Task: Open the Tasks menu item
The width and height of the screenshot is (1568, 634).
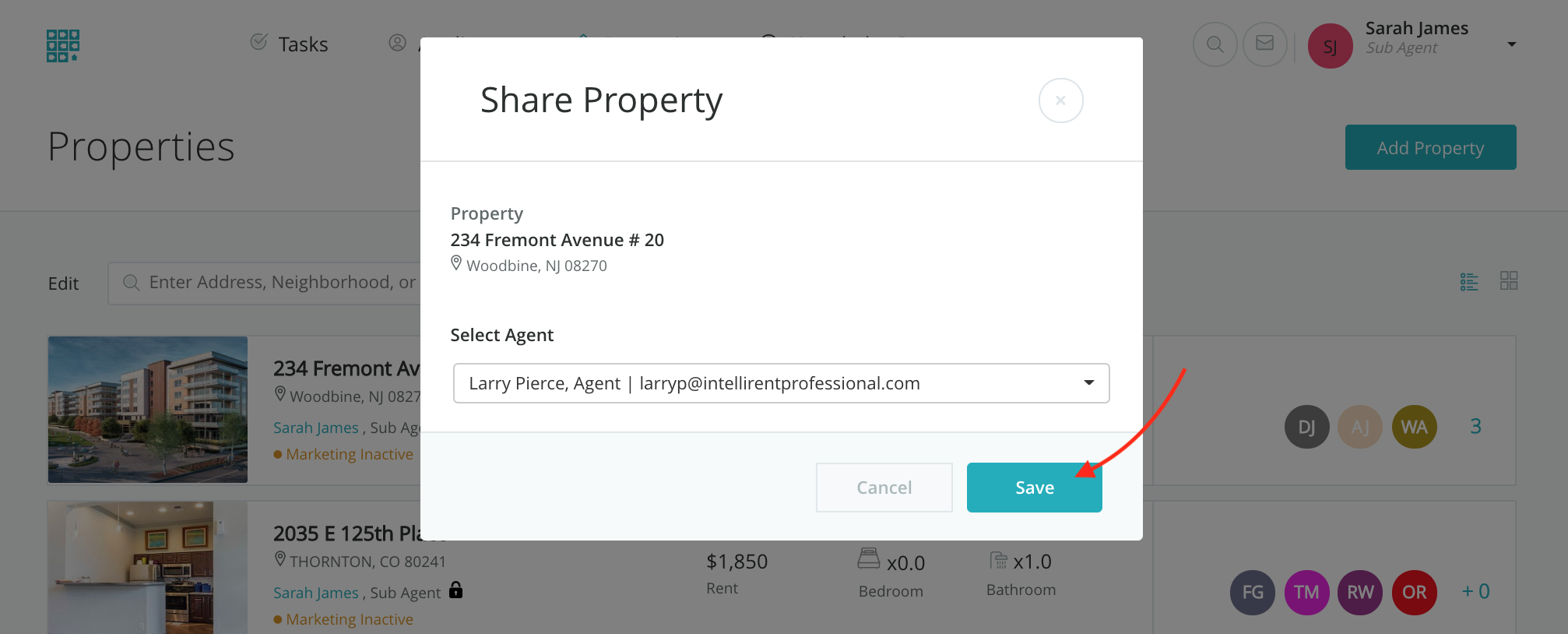Action: 290,44
